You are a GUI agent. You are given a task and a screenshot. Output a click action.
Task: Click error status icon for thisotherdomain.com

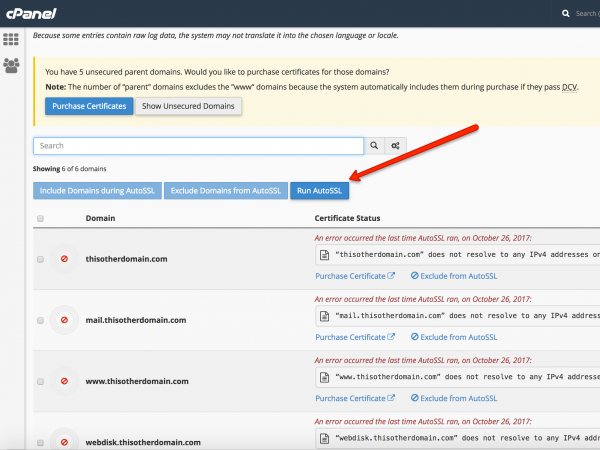(x=65, y=259)
